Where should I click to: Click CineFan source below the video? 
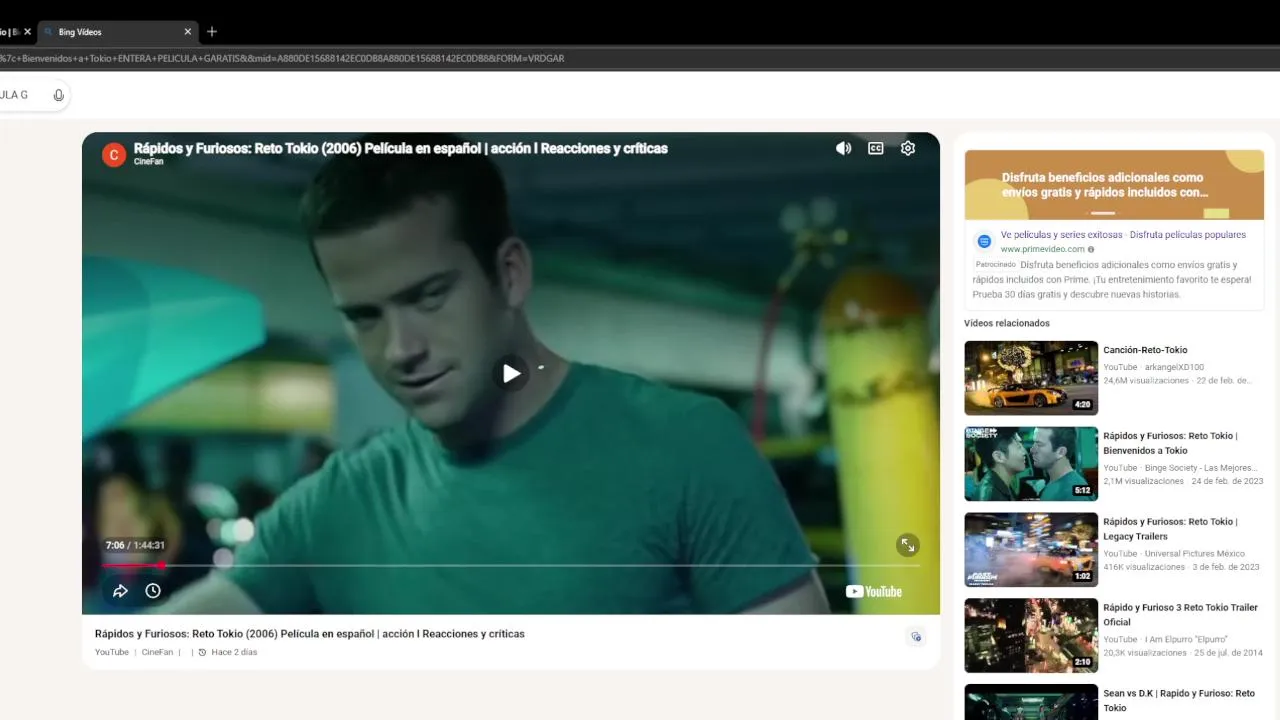pos(157,652)
